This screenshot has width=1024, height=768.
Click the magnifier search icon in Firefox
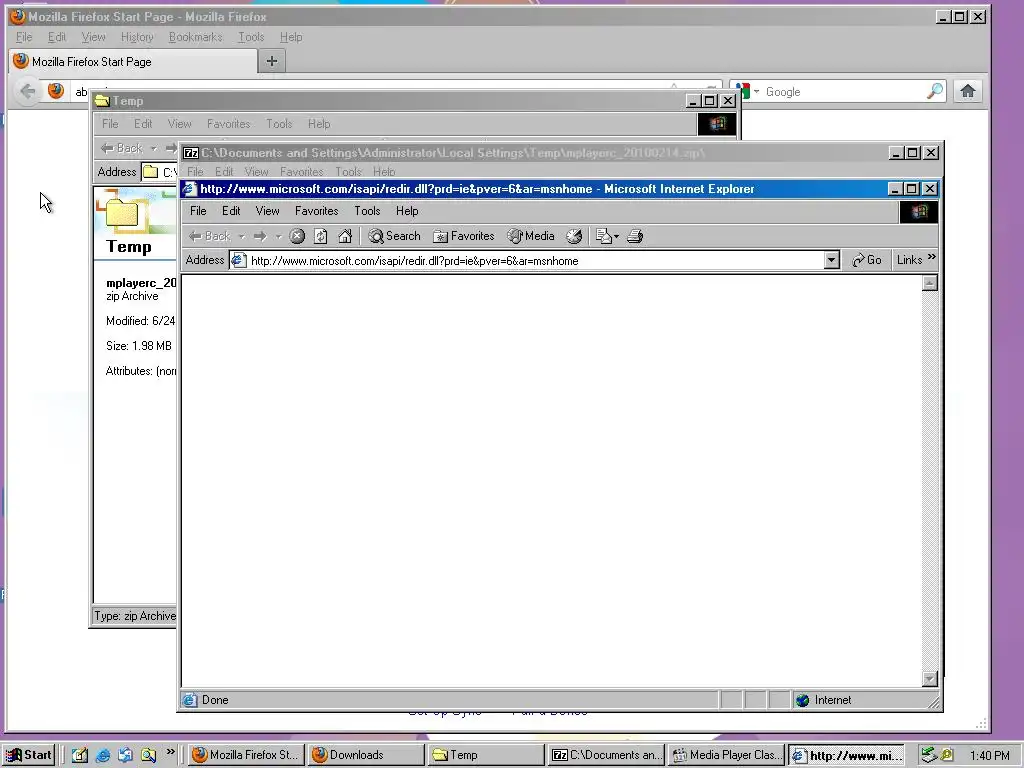[935, 91]
